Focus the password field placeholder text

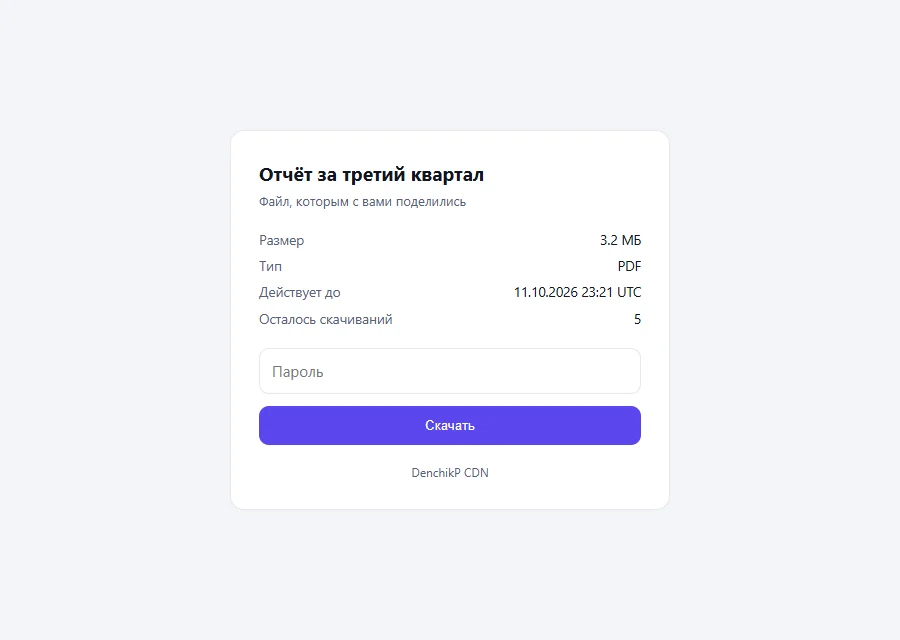point(297,372)
